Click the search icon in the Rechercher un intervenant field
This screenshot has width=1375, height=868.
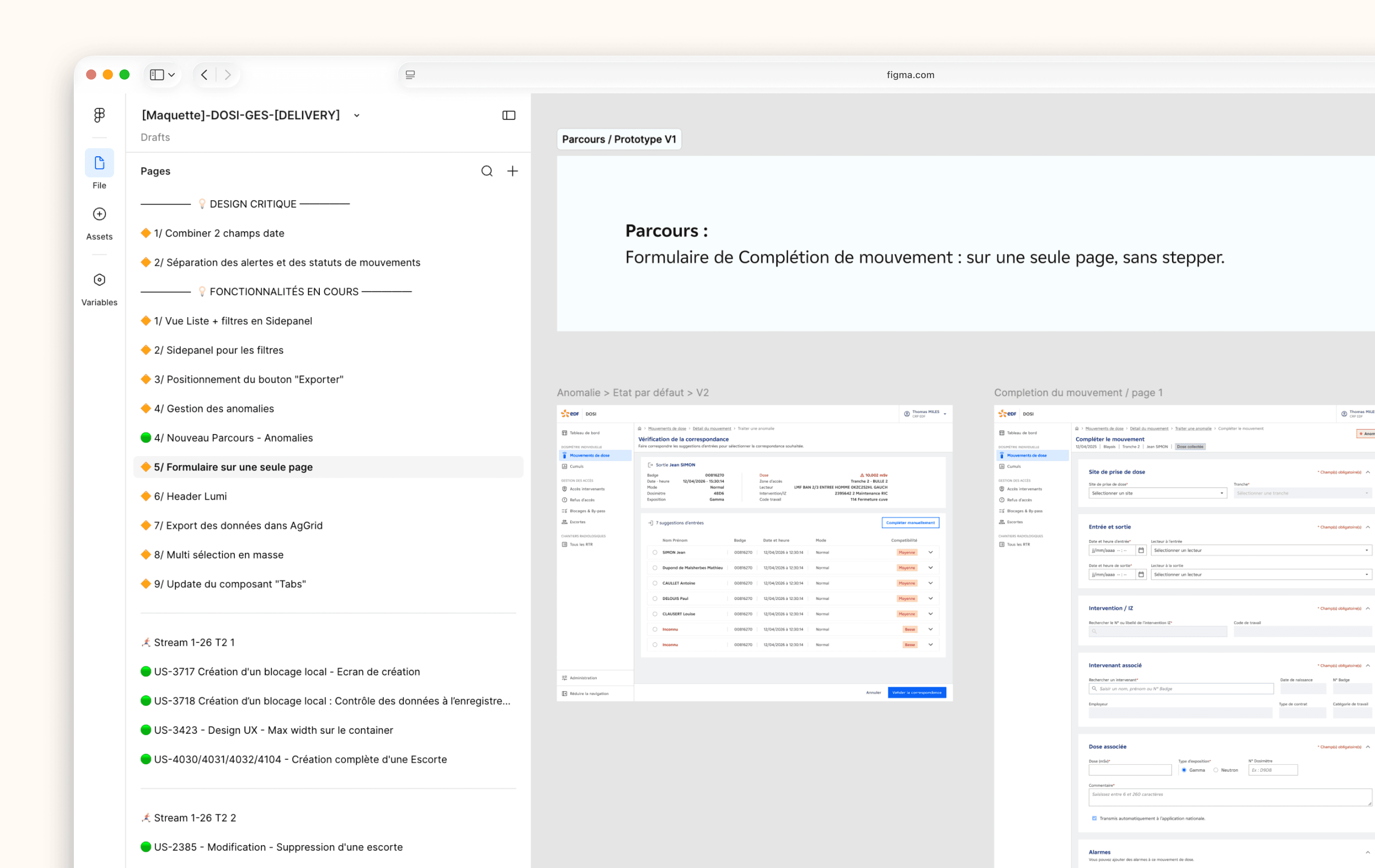[1094, 689]
